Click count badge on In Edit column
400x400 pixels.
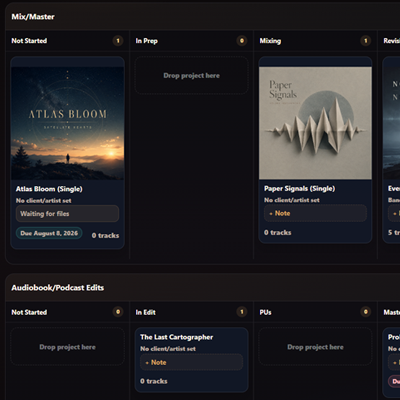242,312
